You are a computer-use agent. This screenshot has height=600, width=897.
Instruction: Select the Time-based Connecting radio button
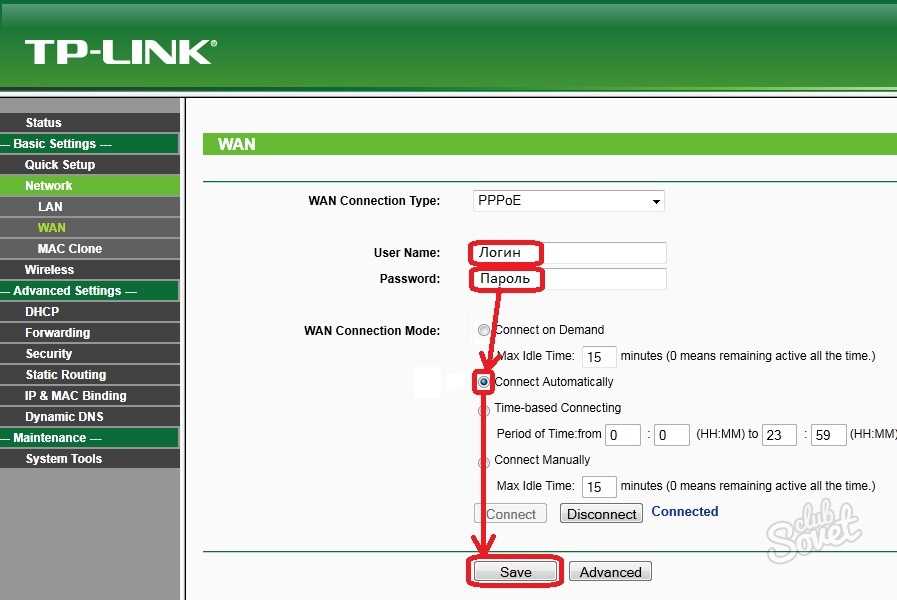click(x=484, y=410)
